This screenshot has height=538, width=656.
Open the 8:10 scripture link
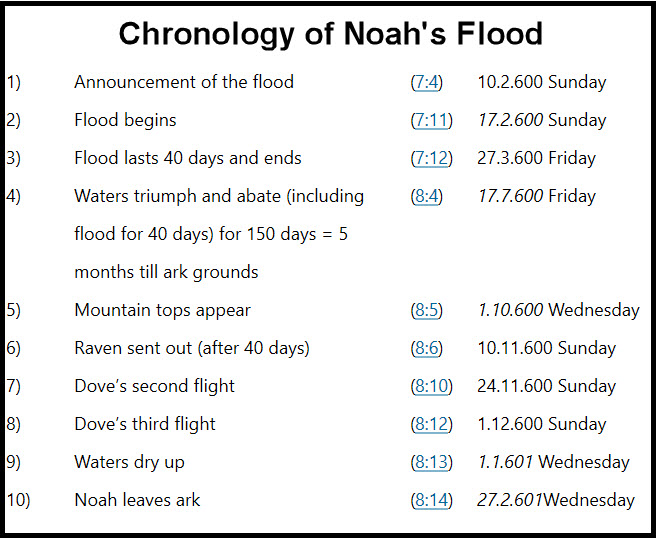point(431,386)
